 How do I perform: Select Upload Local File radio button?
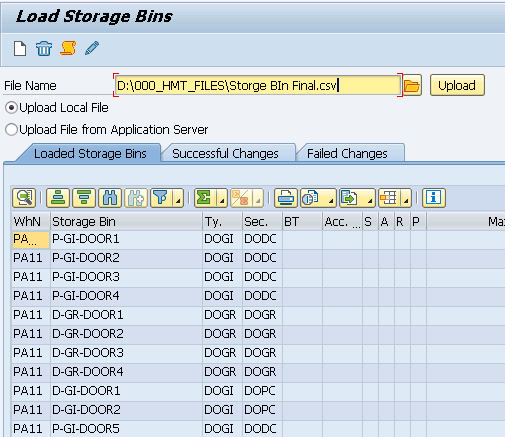(11, 108)
